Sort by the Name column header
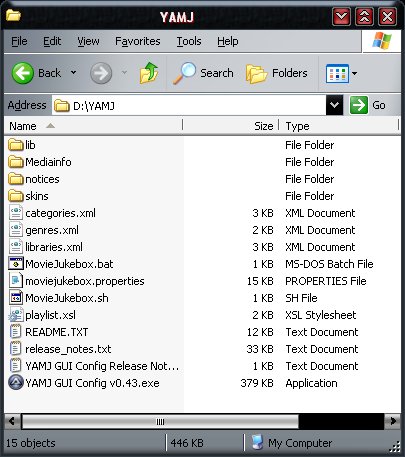This screenshot has height=457, width=405. coord(93,126)
